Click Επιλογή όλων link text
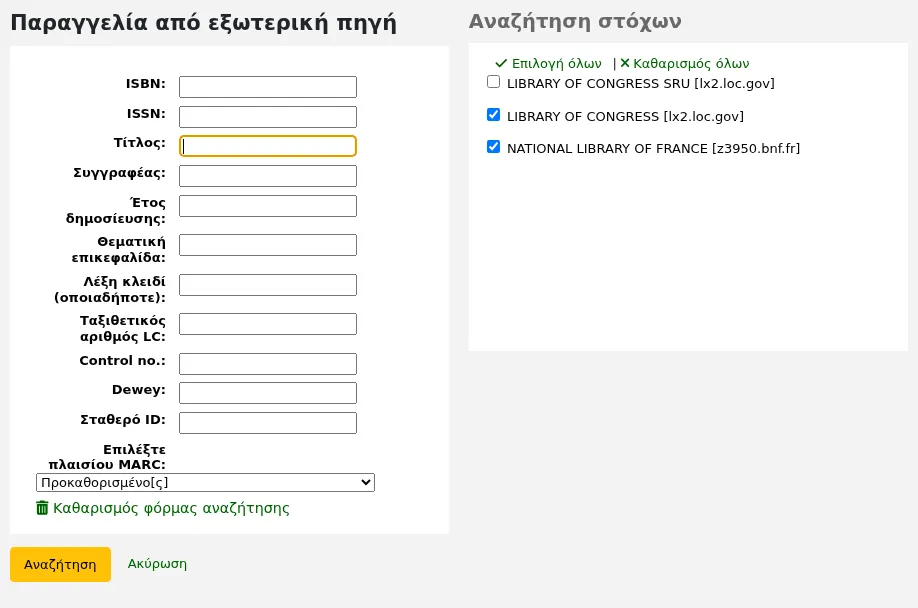 tap(557, 63)
